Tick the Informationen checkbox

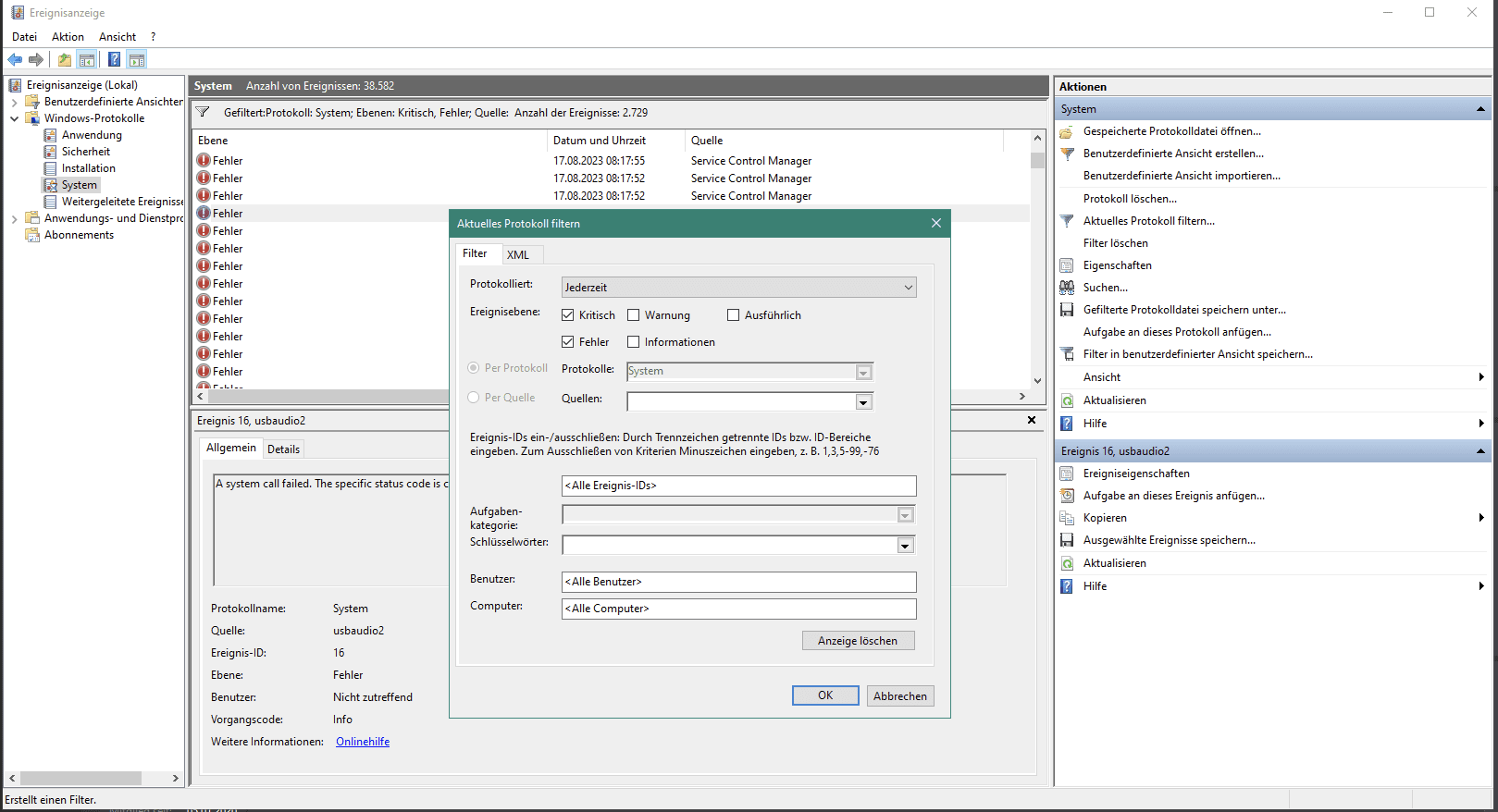tap(634, 342)
